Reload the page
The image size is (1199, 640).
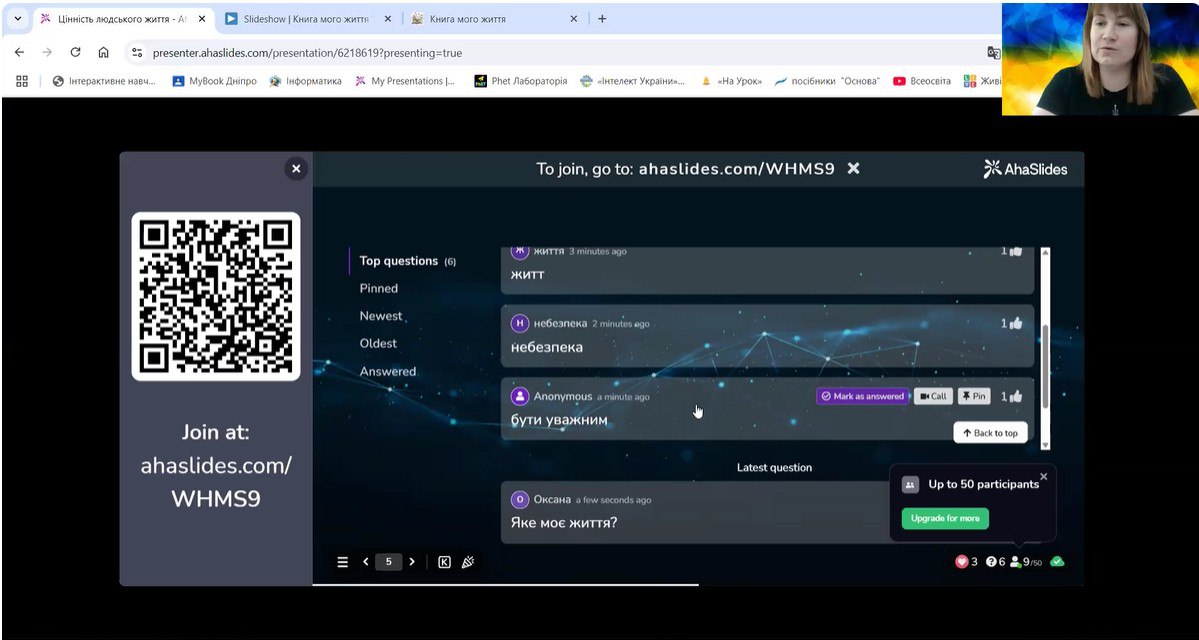tap(75, 53)
